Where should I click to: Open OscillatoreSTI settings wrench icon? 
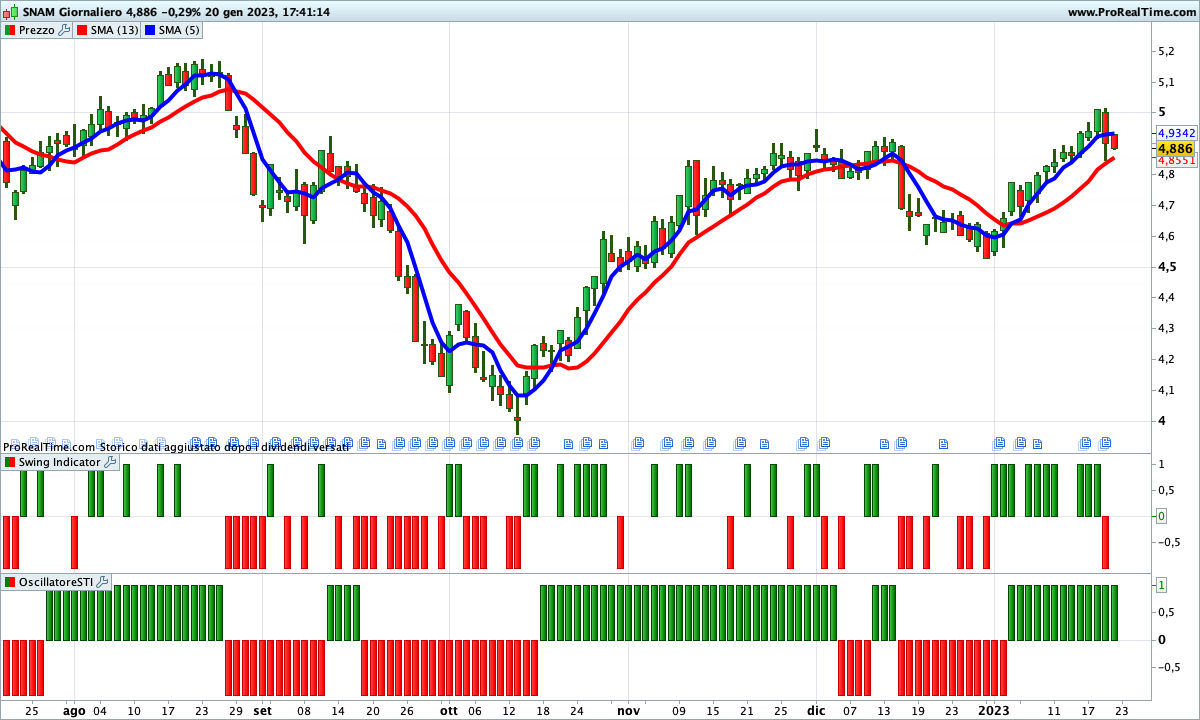(x=102, y=581)
